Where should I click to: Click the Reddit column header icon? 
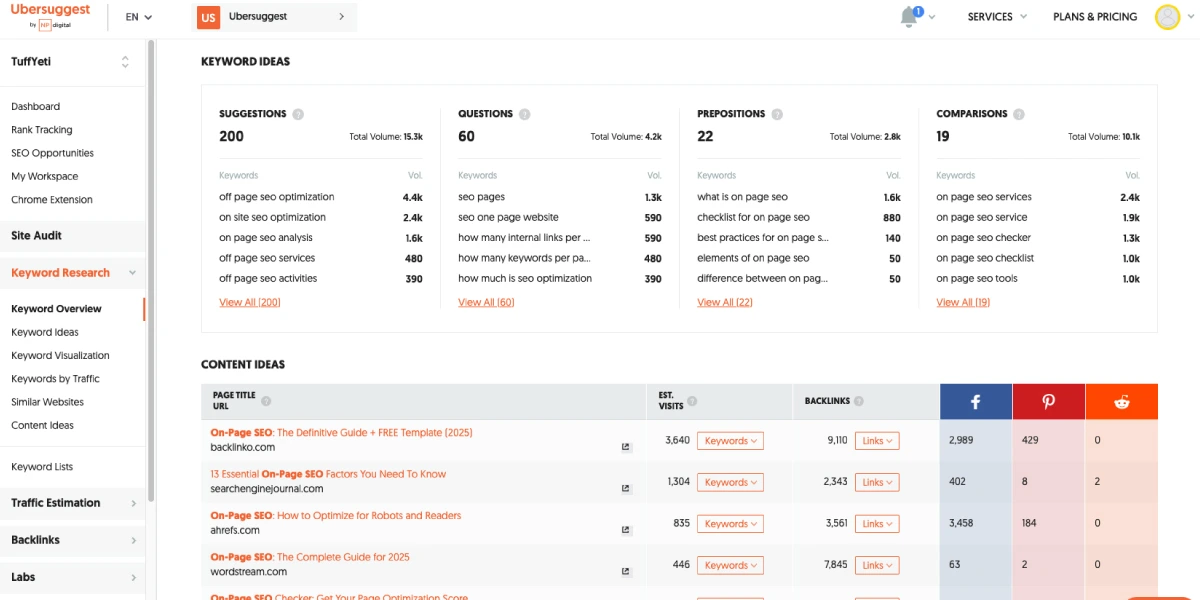click(x=1122, y=402)
